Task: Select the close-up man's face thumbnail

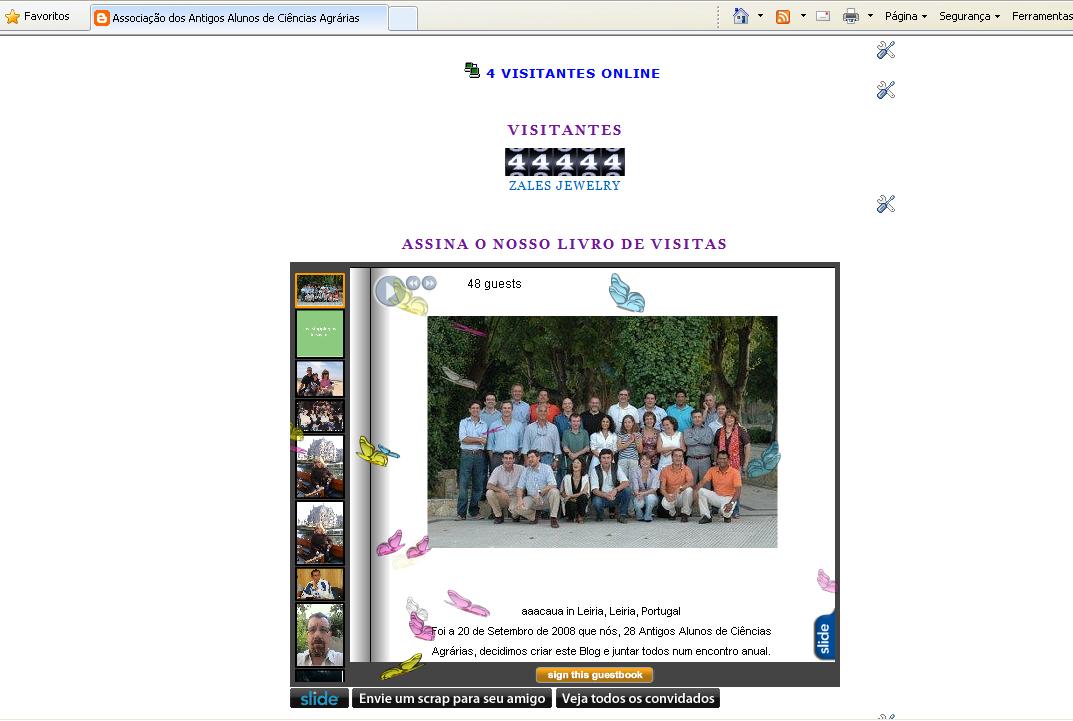Action: click(x=320, y=635)
